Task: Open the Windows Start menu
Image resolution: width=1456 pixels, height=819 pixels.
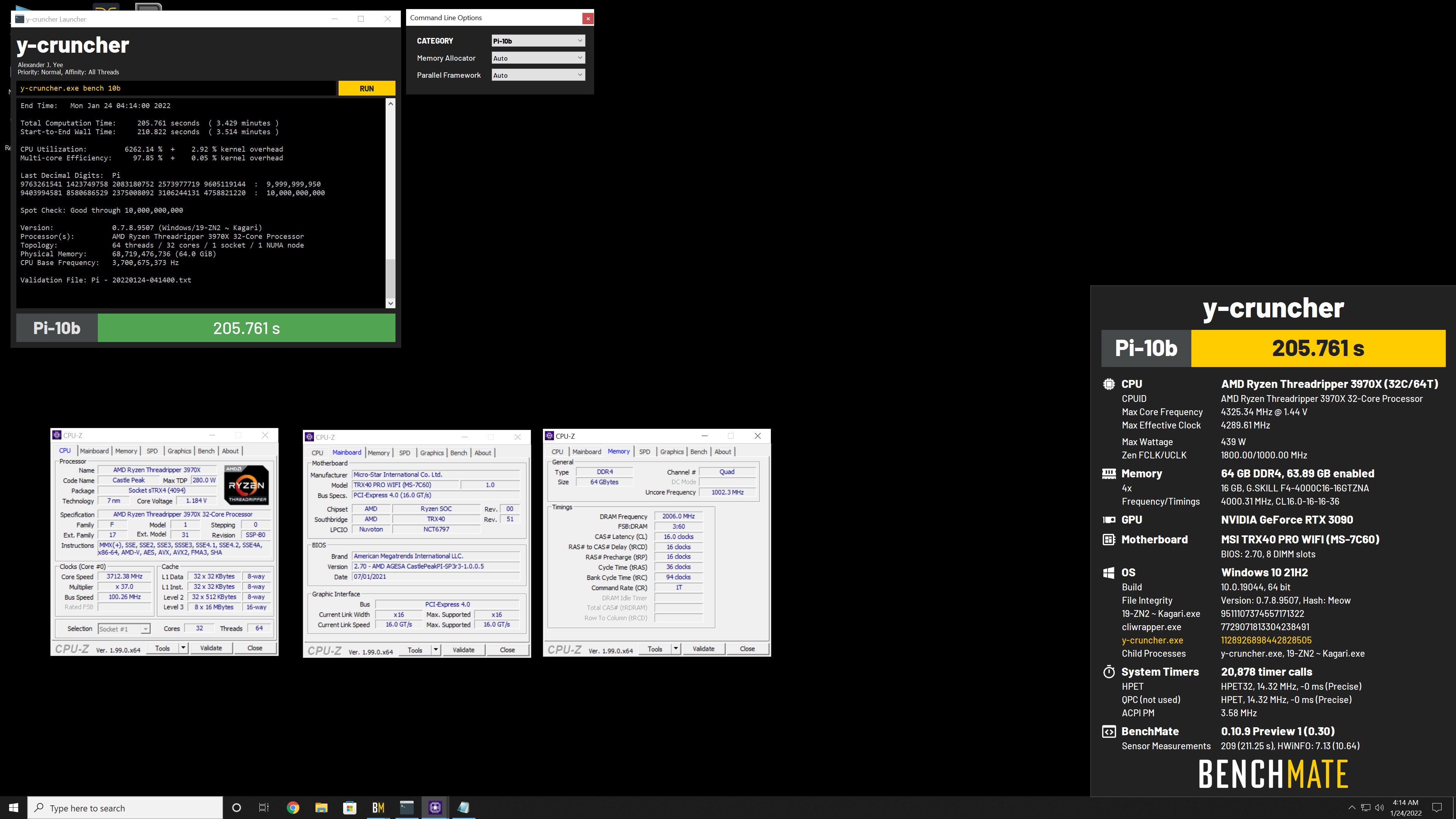Action: click(14, 808)
